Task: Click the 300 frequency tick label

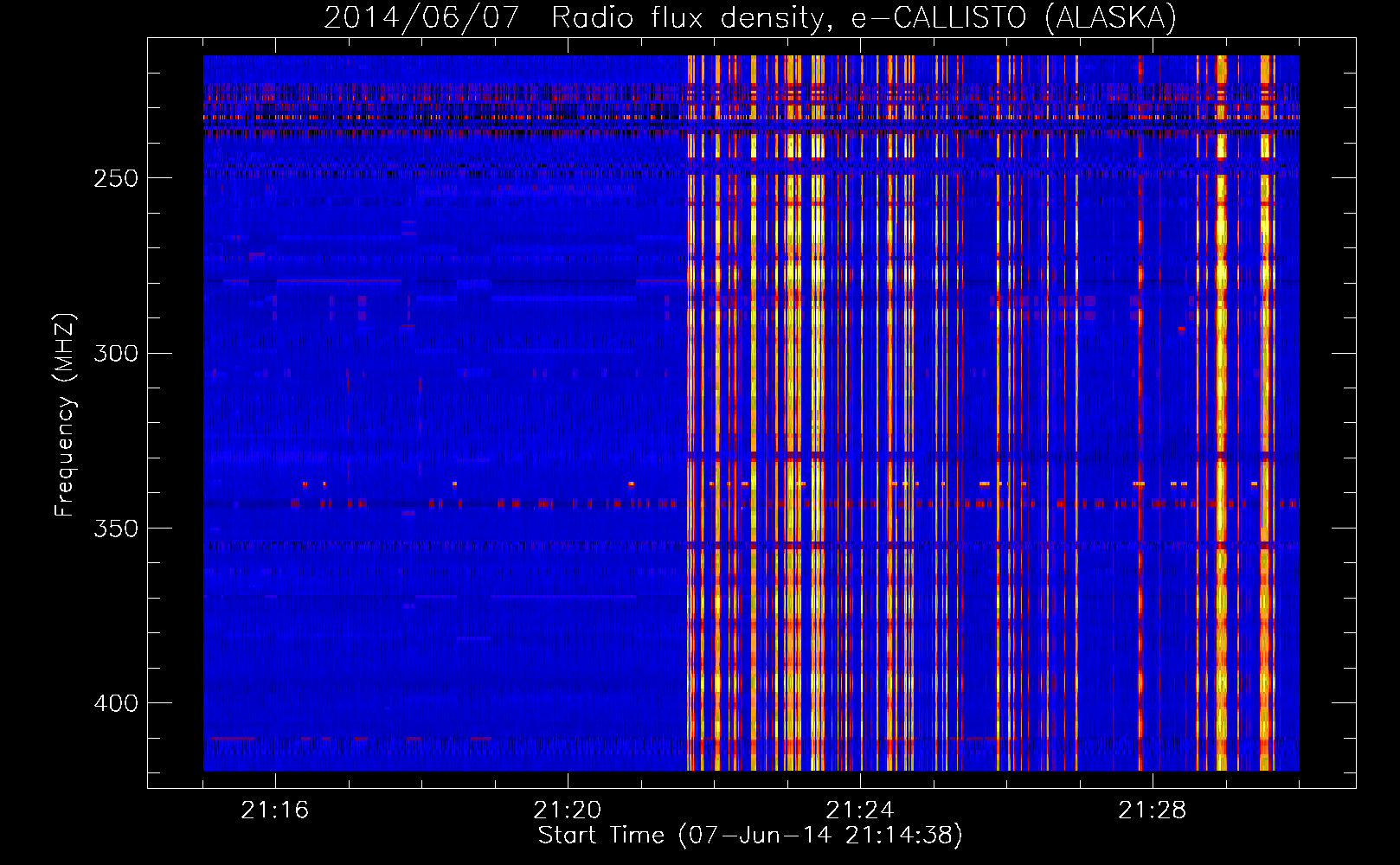Action: pyautogui.click(x=116, y=353)
